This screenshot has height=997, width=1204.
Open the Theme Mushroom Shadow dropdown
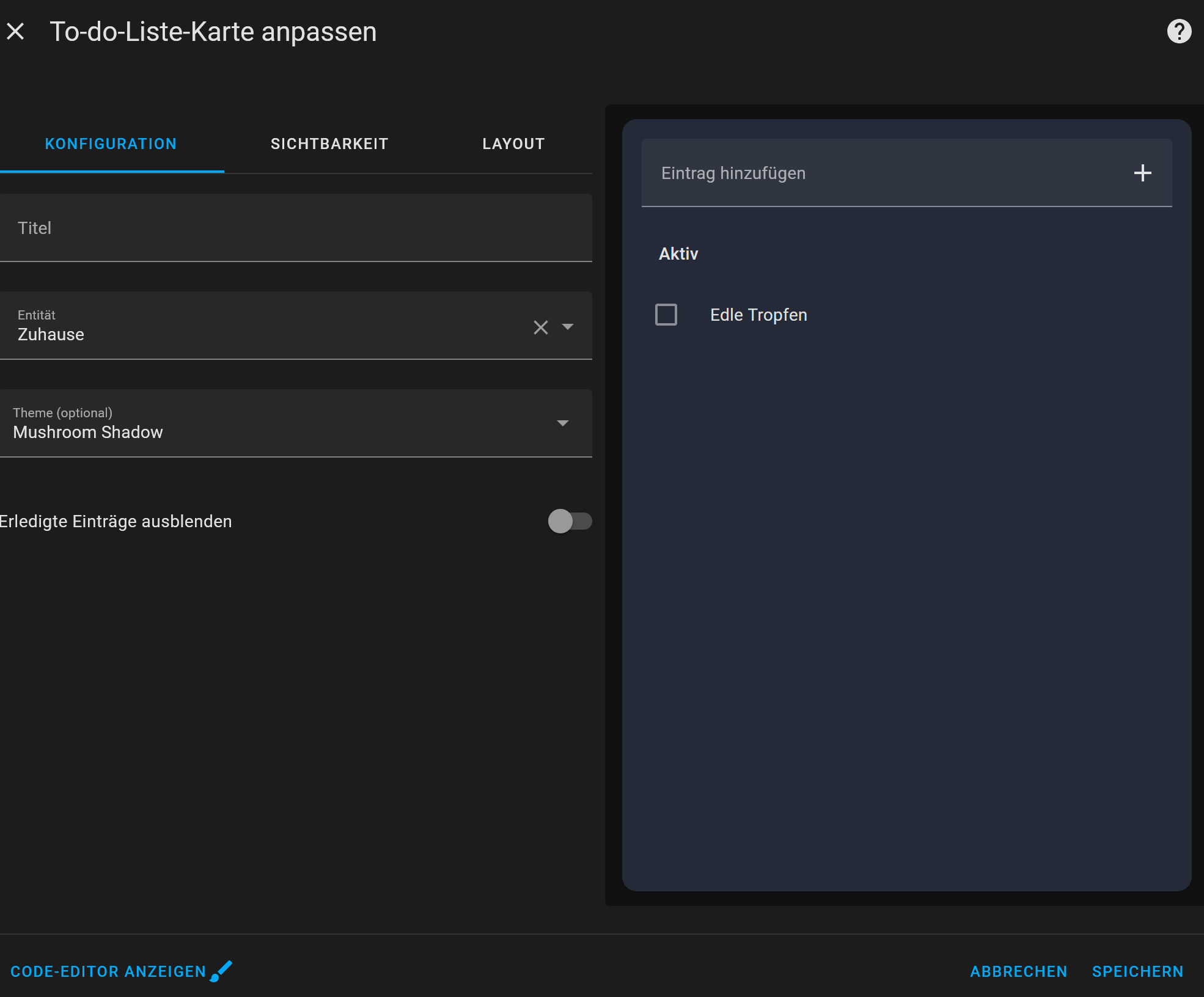click(x=296, y=423)
